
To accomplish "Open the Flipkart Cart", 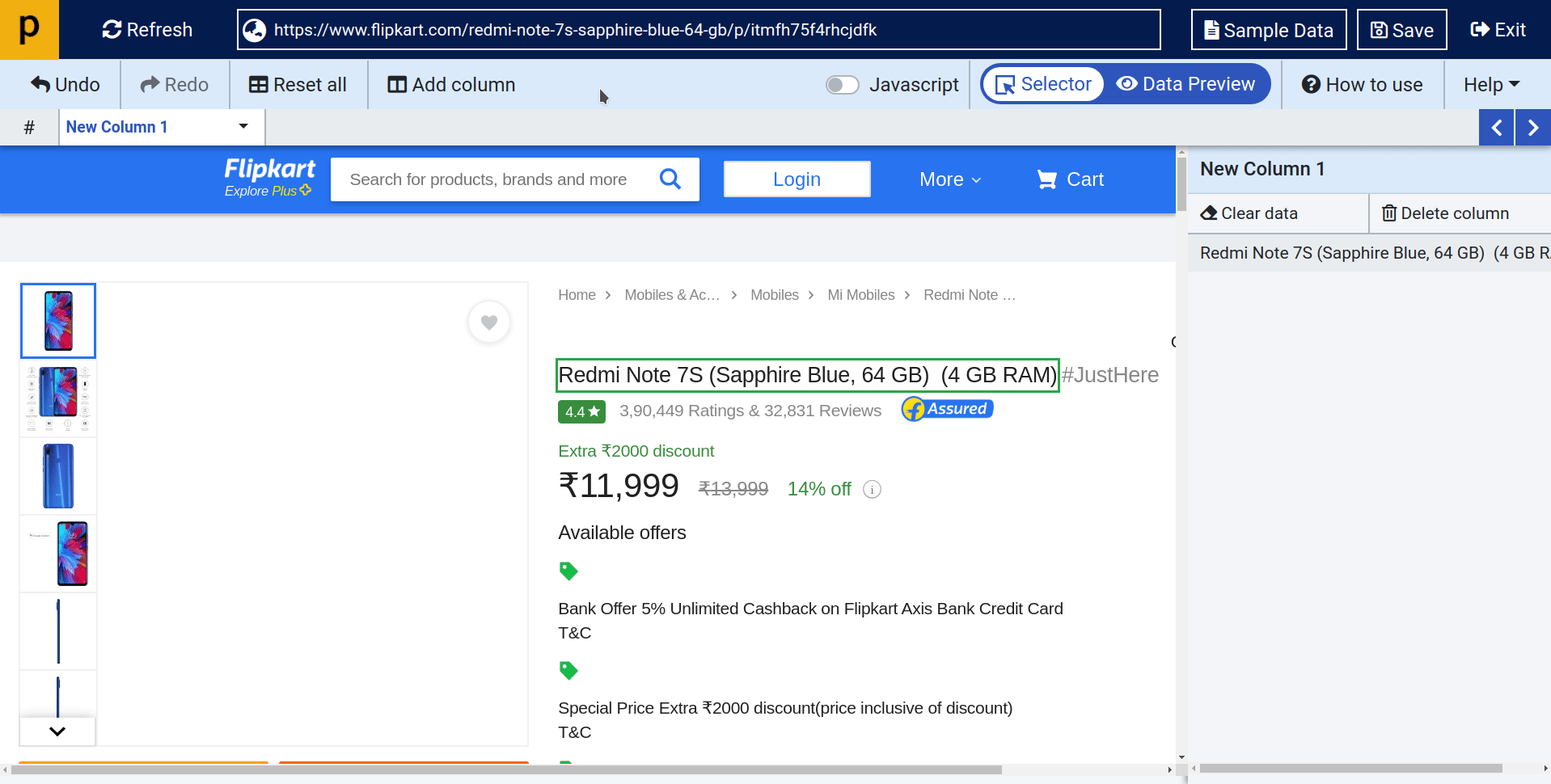I will [x=1070, y=179].
